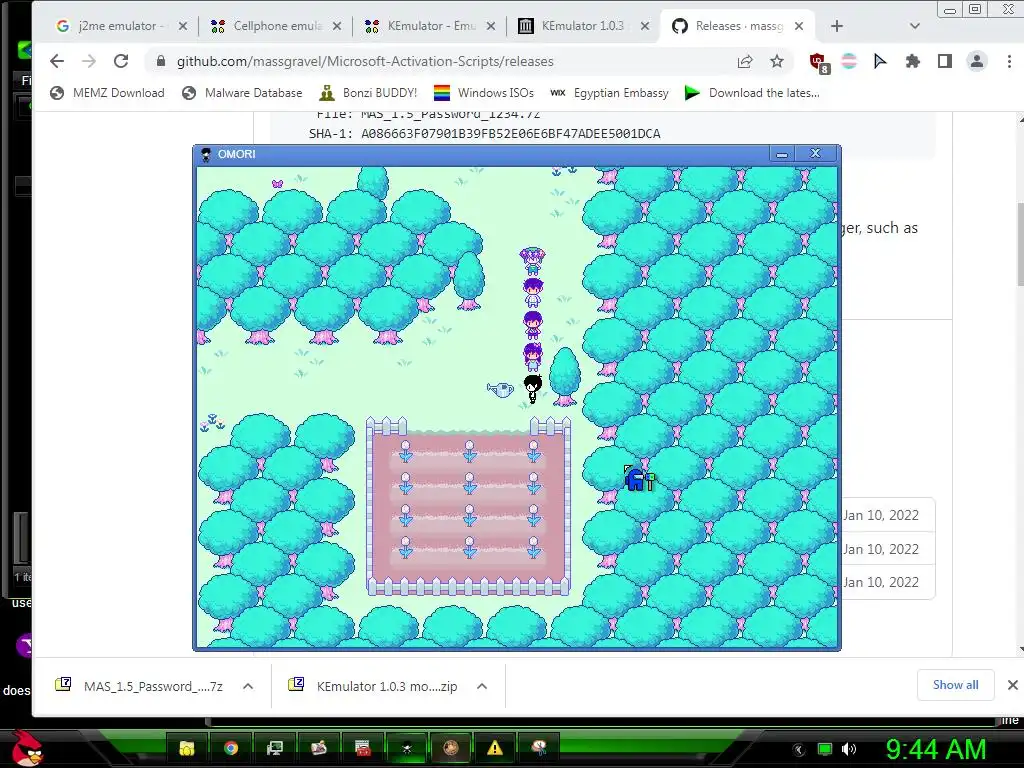
Task: Click the OMORI window title icon
Action: pos(206,155)
